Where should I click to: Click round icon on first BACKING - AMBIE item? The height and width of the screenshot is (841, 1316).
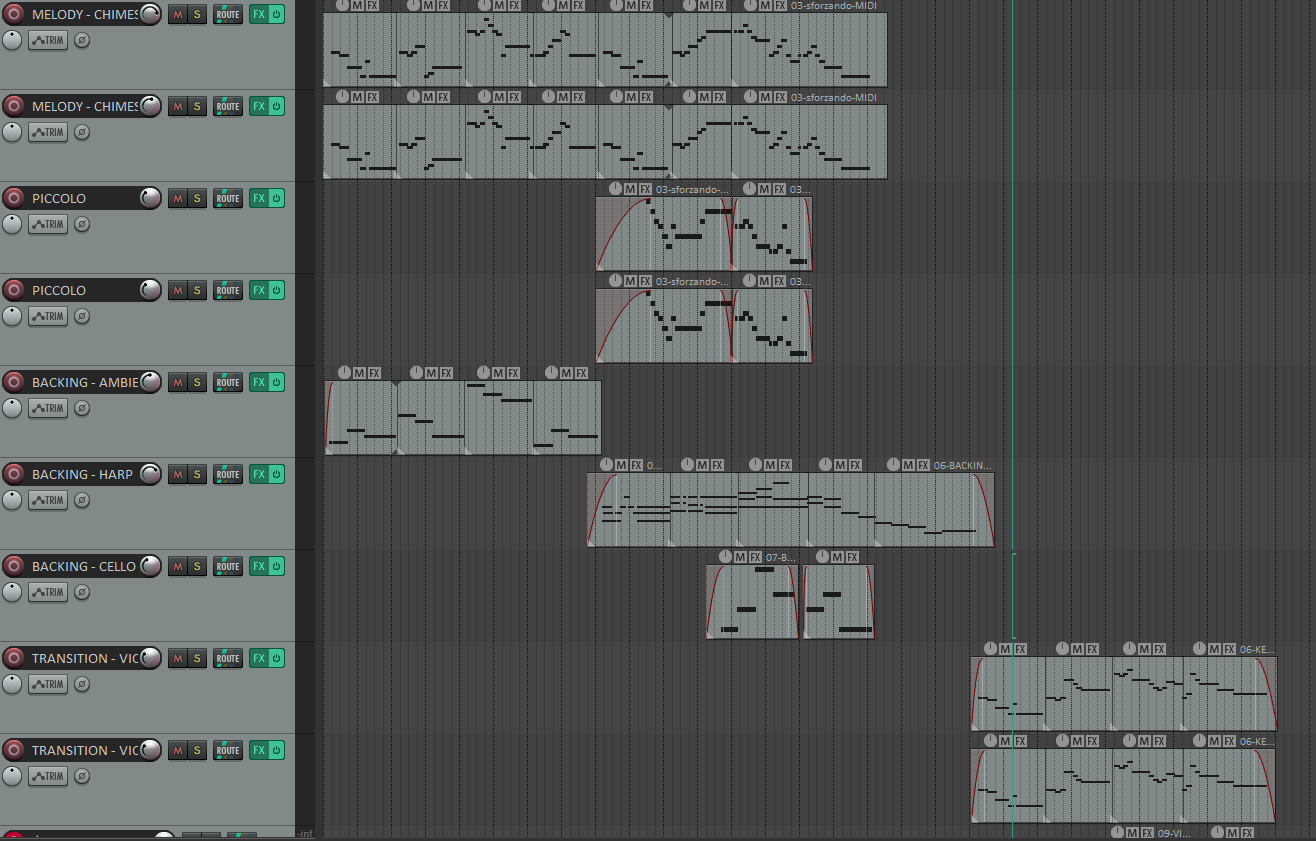click(x=345, y=372)
